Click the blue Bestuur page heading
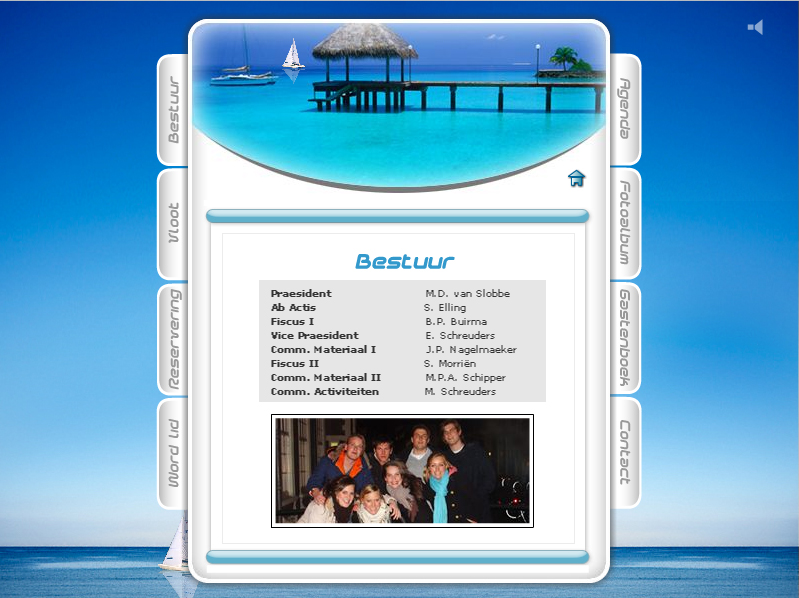The image size is (799, 598). pos(404,262)
